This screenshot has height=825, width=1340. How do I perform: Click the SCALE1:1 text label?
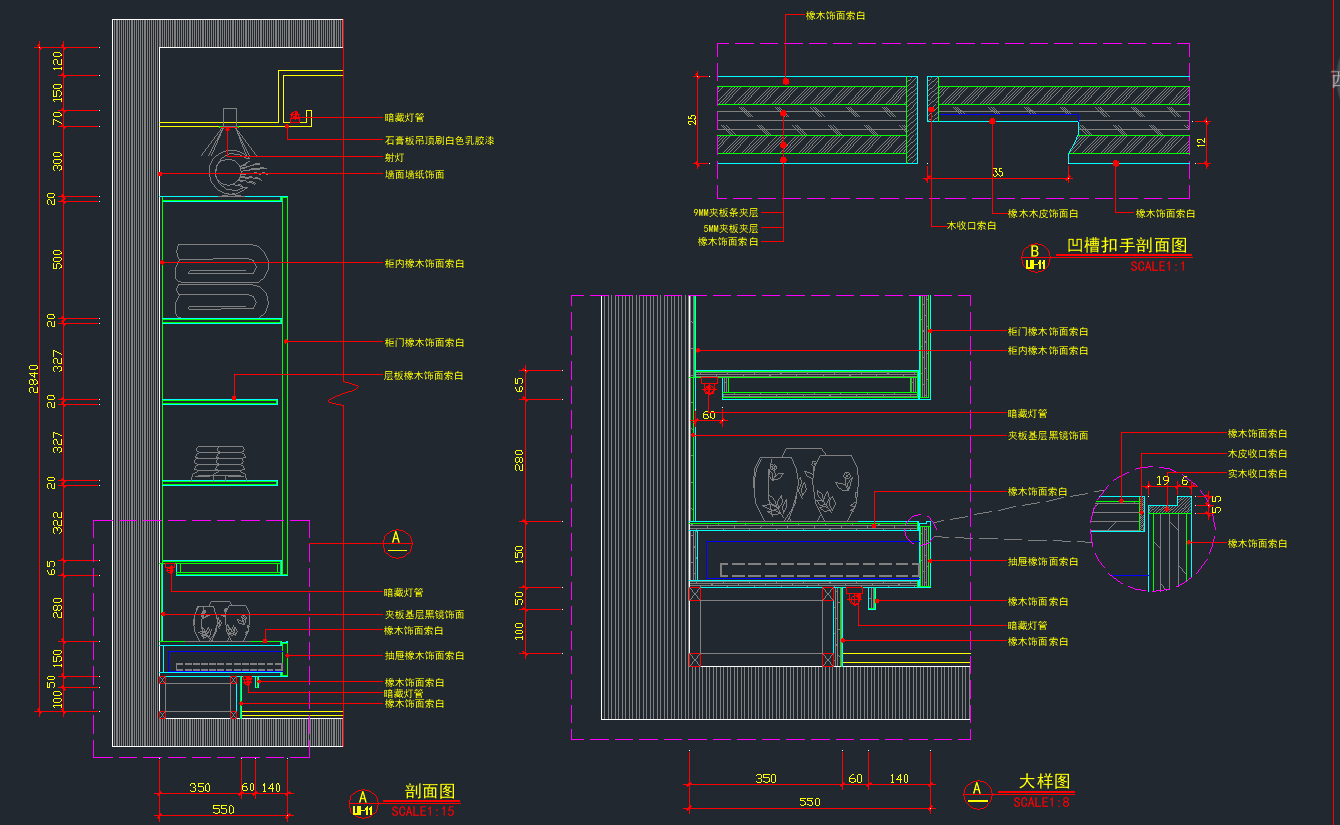pyautogui.click(x=1157, y=267)
